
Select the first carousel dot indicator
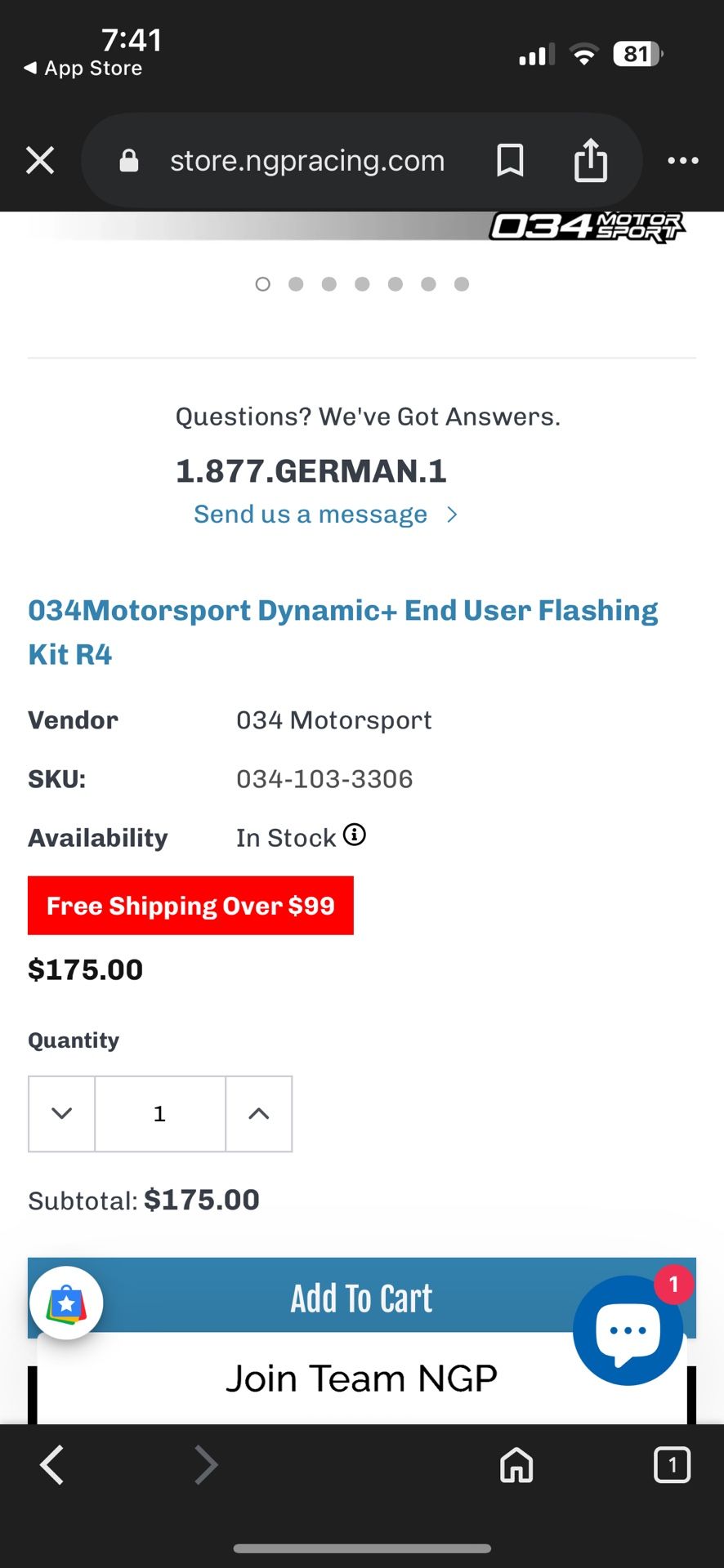(x=263, y=284)
